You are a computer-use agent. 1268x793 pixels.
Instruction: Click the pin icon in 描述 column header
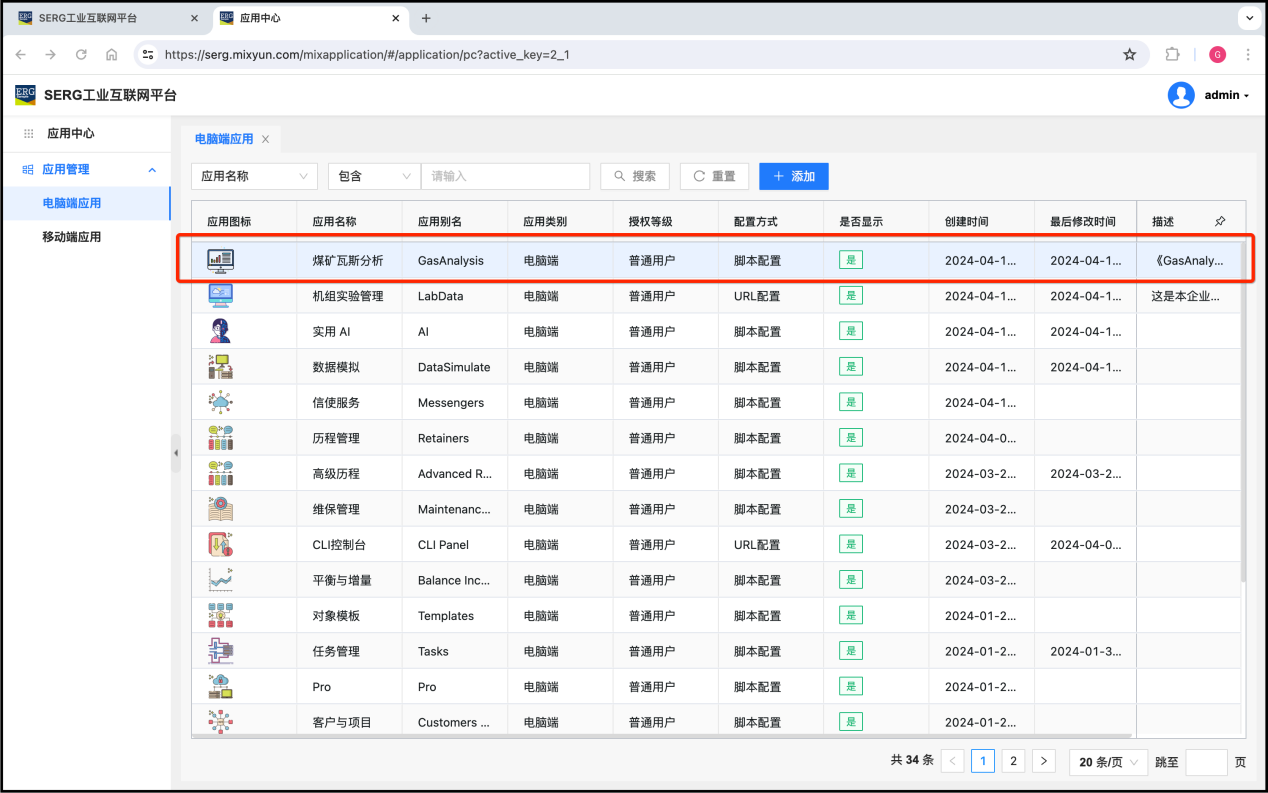(1219, 221)
